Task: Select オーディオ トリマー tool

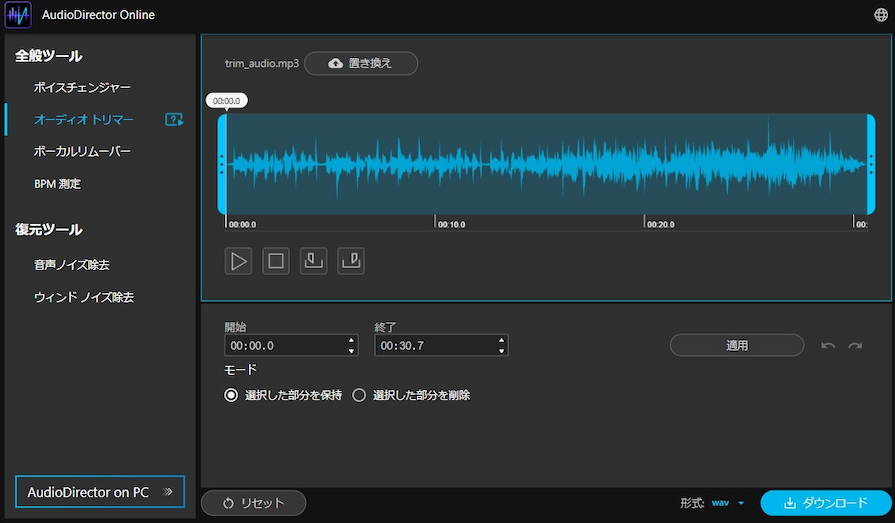Action: (x=83, y=119)
